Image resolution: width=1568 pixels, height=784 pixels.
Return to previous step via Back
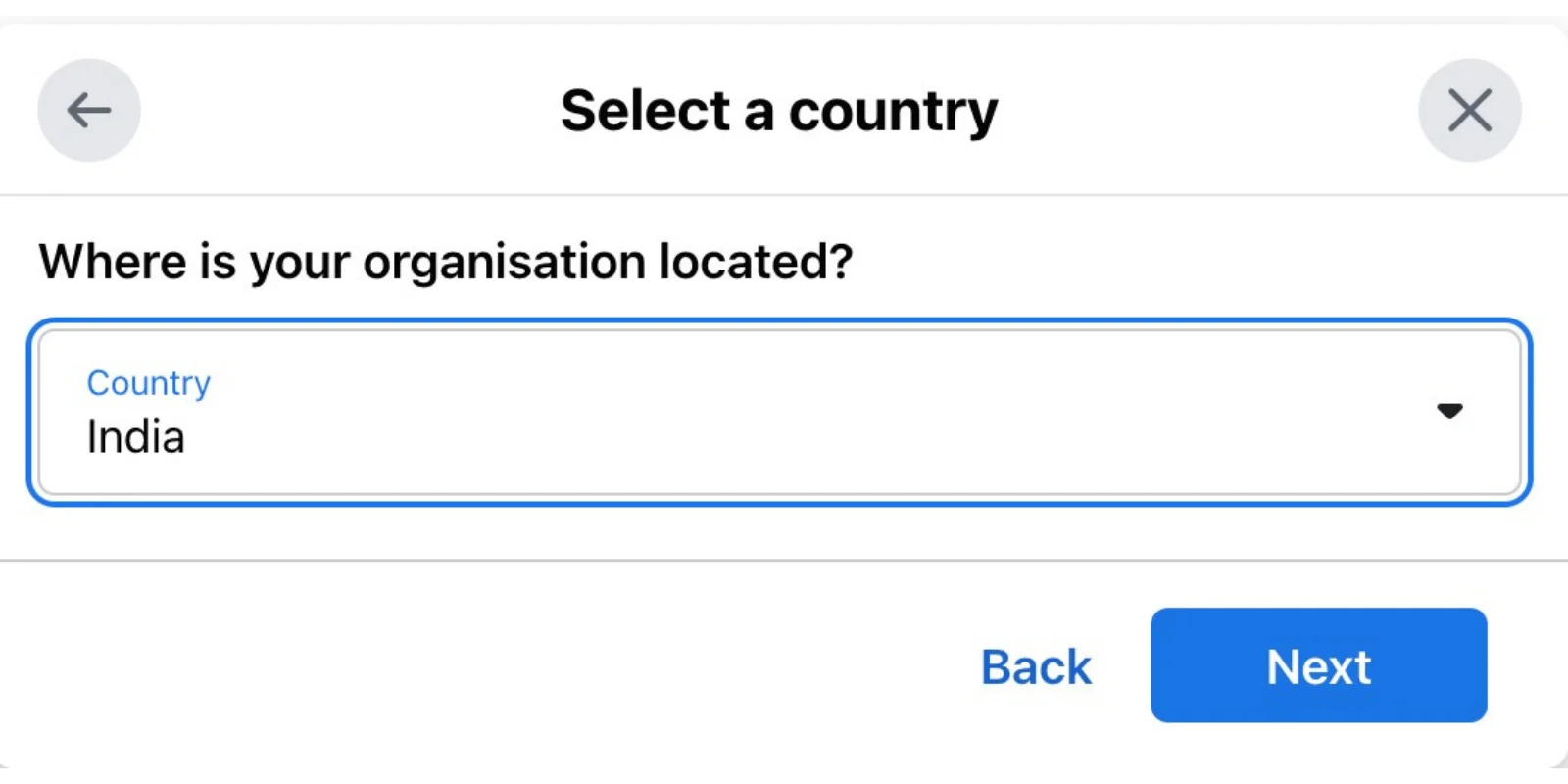1036,667
